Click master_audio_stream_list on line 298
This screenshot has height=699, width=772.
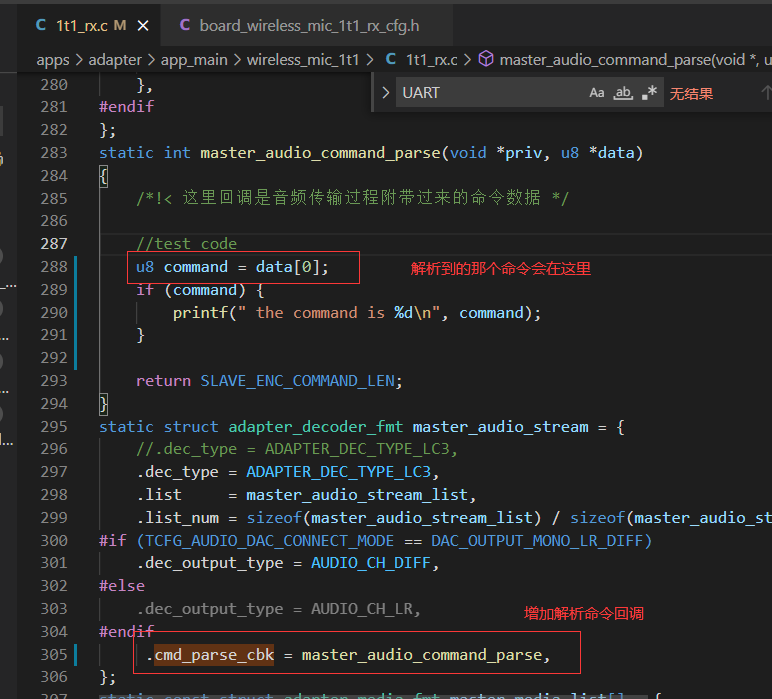356,495
